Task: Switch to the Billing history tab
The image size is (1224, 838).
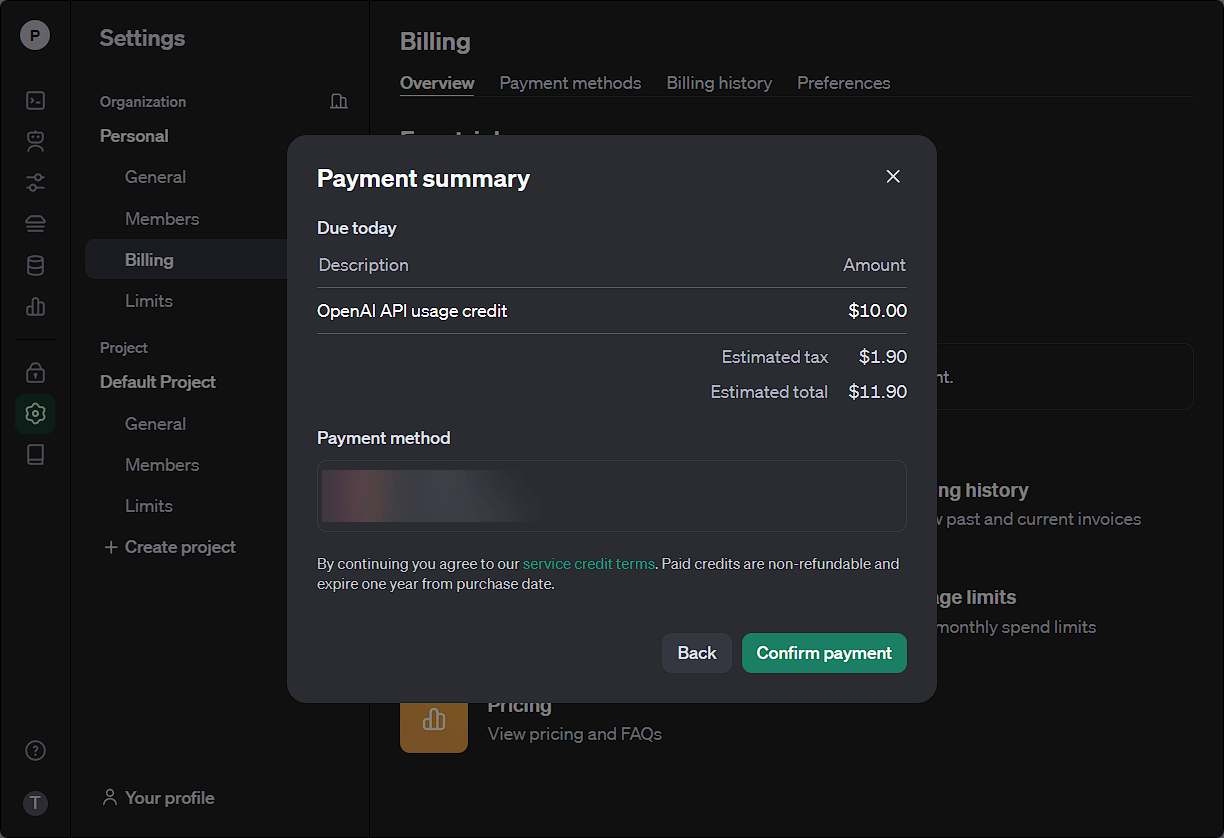Action: point(719,83)
